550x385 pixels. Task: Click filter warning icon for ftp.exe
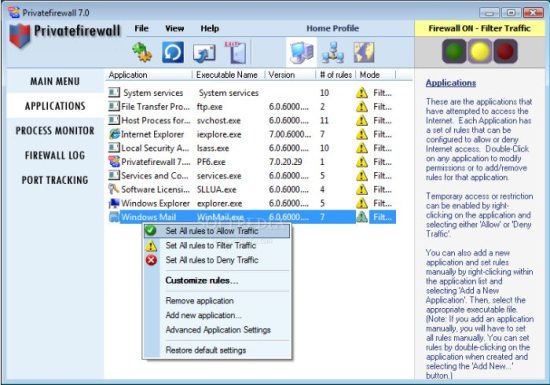[x=362, y=106]
